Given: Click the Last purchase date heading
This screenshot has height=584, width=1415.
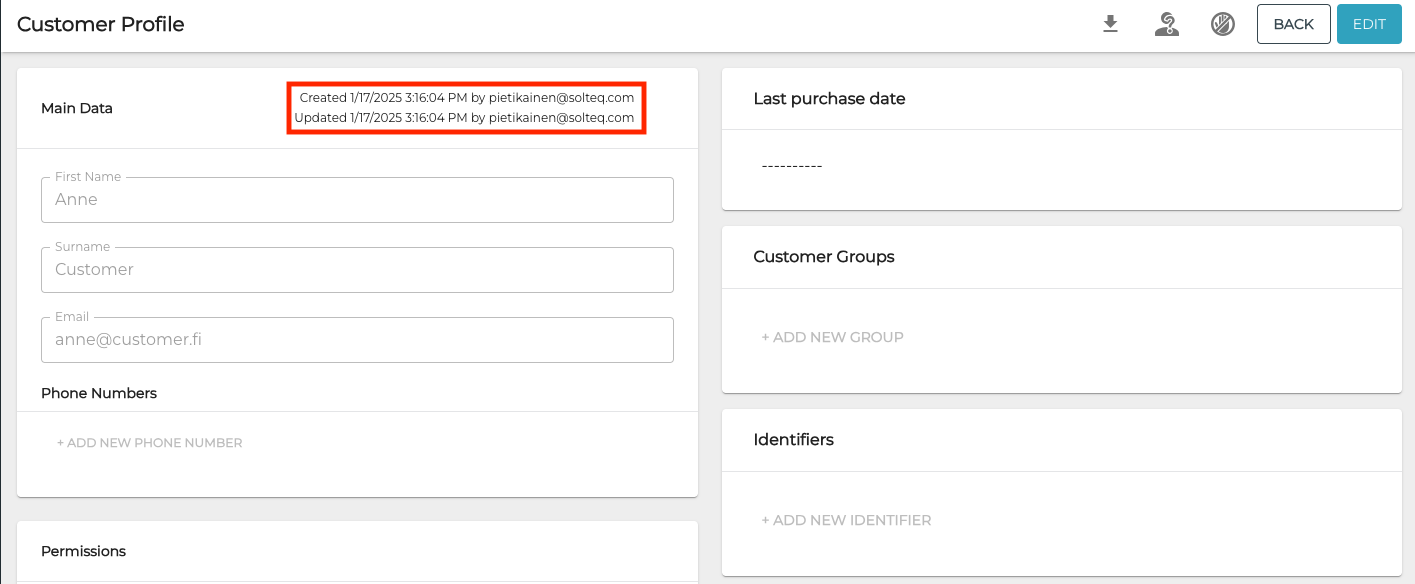Looking at the screenshot, I should (830, 98).
